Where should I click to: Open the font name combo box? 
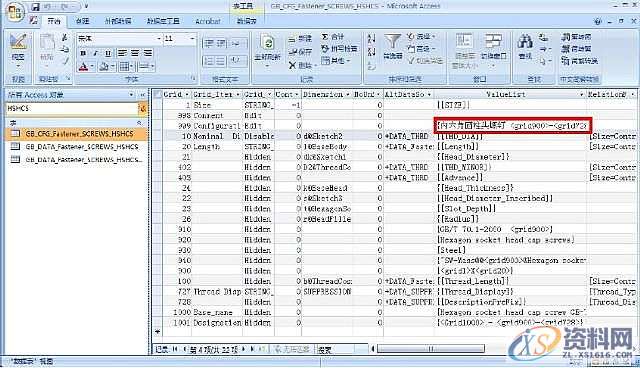(x=119, y=39)
